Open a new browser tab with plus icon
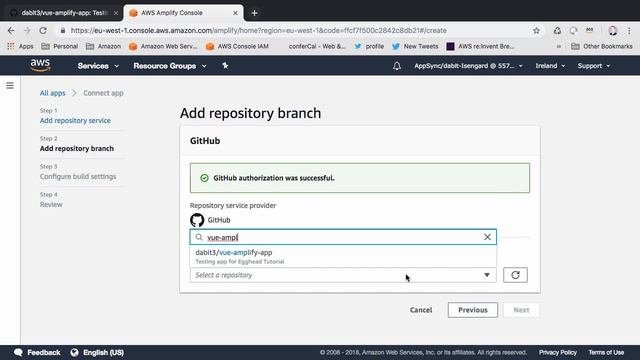 click(x=254, y=13)
